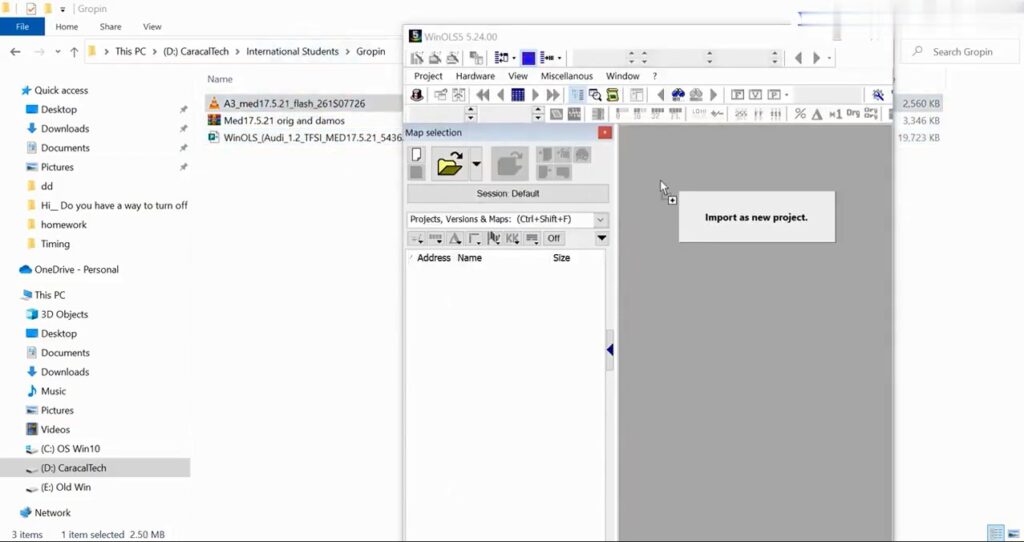
Task: Open the Hardware menu in WinOLS
Action: 475,76
